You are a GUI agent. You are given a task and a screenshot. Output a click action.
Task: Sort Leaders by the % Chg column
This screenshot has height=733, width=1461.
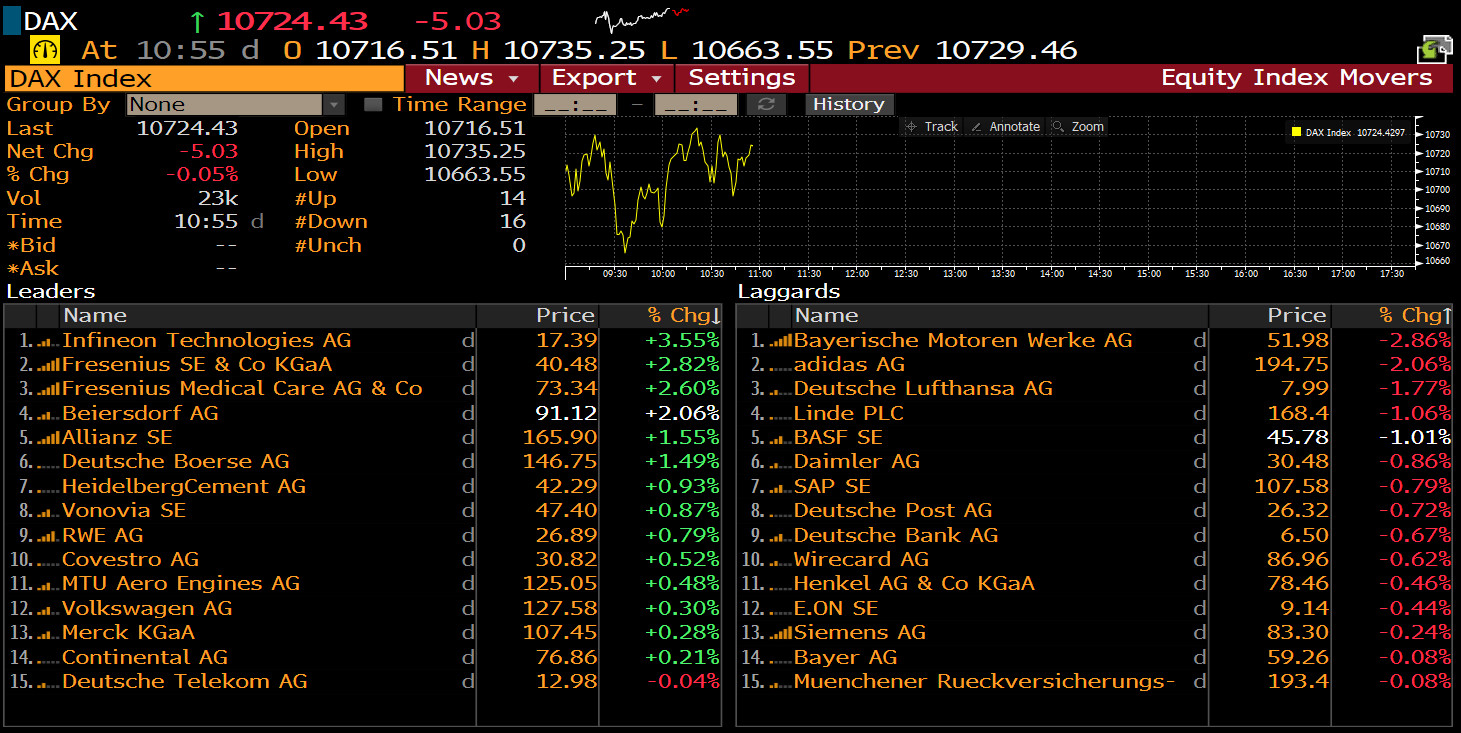click(x=660, y=316)
